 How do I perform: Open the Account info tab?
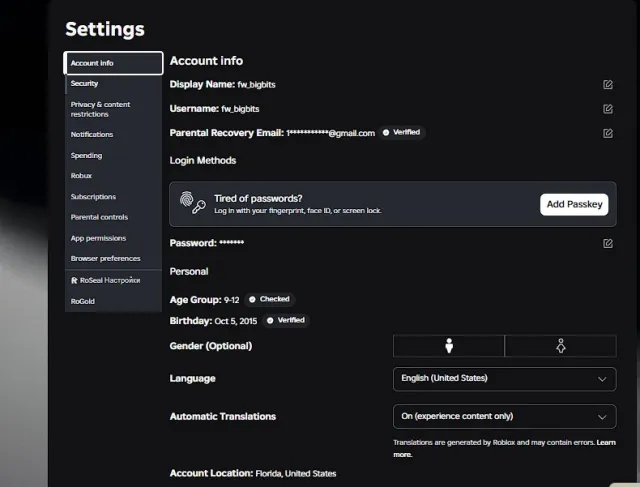pos(113,63)
